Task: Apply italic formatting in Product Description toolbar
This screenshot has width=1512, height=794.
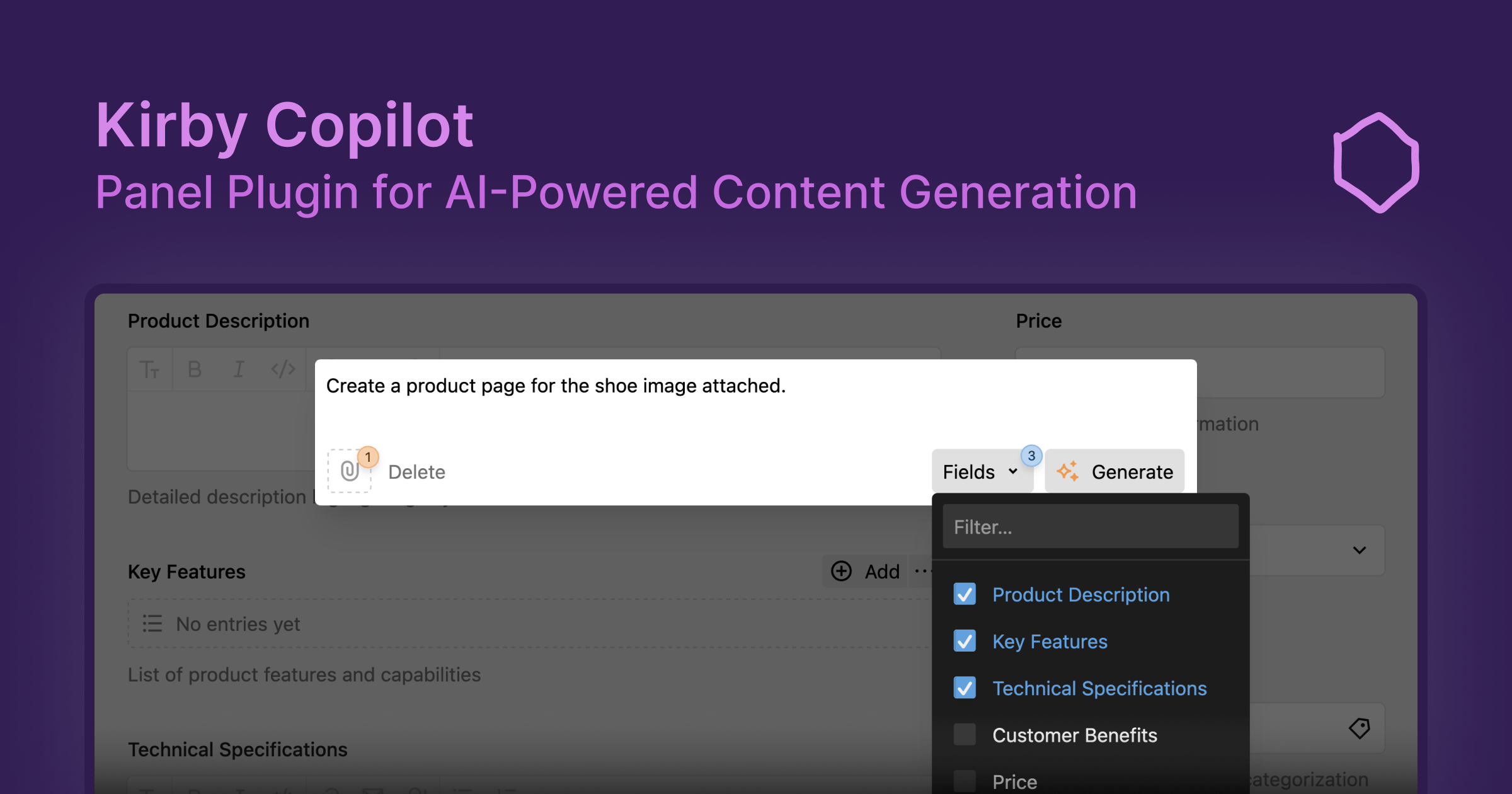Action: click(238, 370)
